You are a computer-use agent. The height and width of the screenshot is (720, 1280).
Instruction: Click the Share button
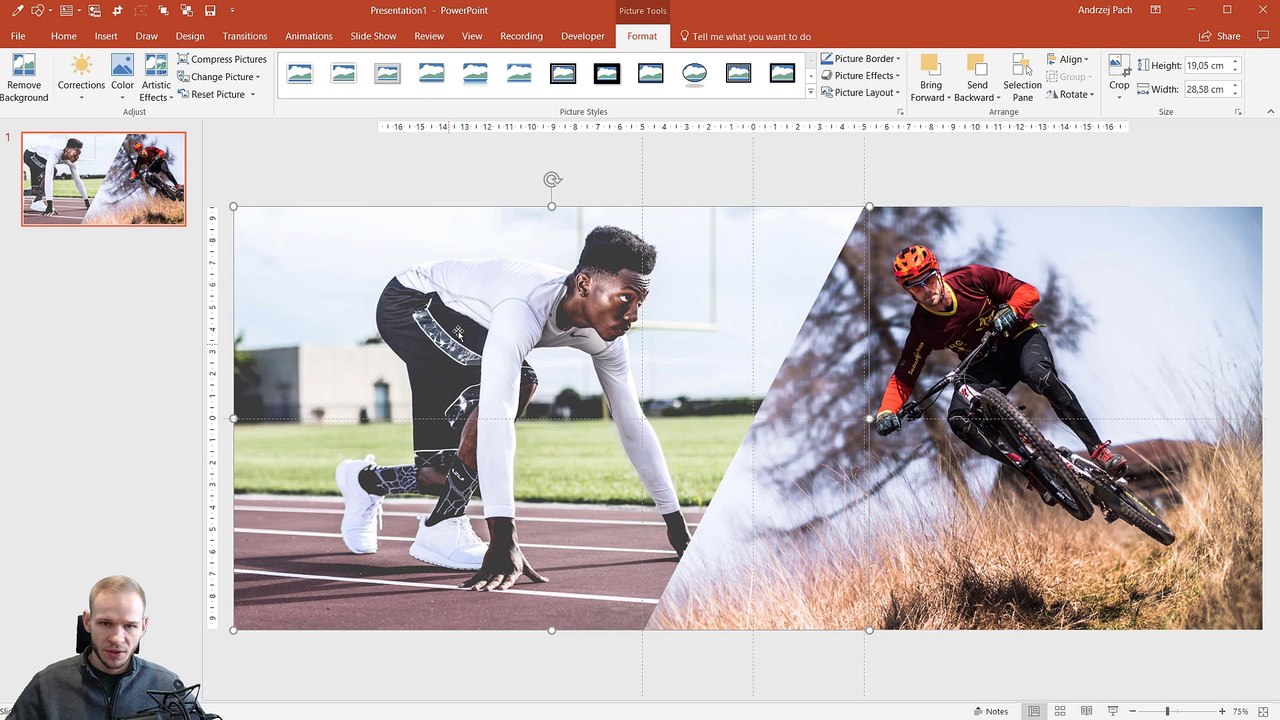pos(1220,36)
